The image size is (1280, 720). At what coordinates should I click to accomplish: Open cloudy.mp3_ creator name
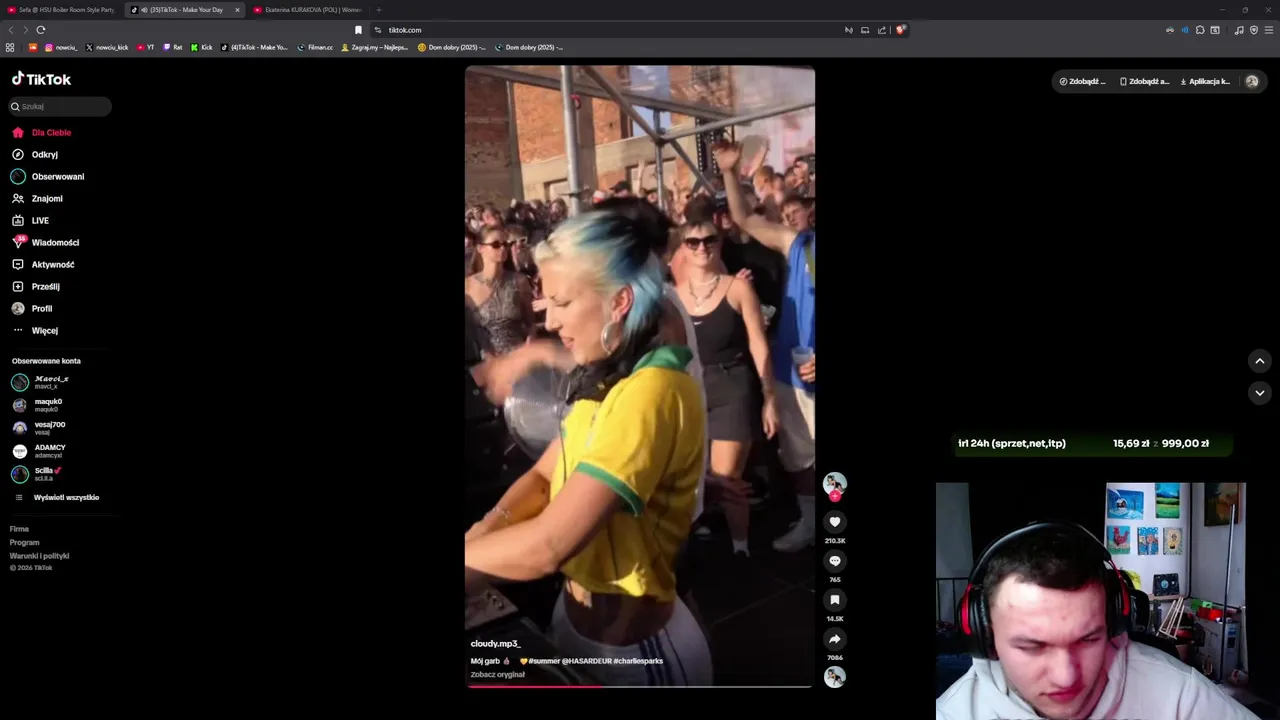click(x=495, y=644)
